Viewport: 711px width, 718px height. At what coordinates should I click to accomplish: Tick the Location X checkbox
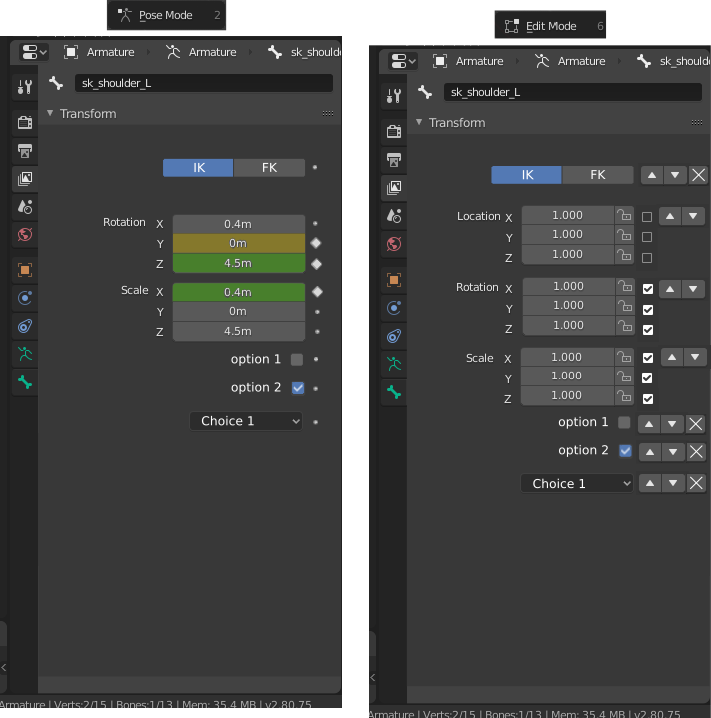coord(647,217)
